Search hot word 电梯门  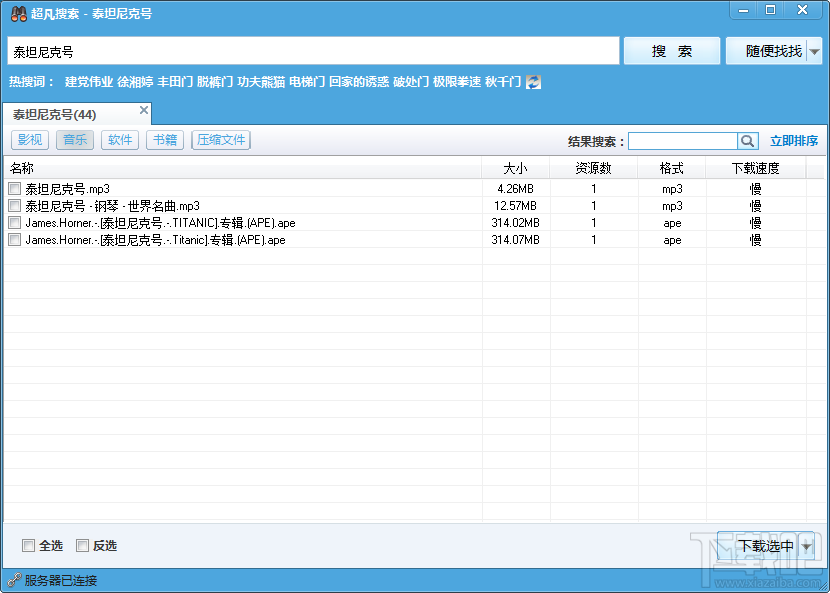(307, 82)
